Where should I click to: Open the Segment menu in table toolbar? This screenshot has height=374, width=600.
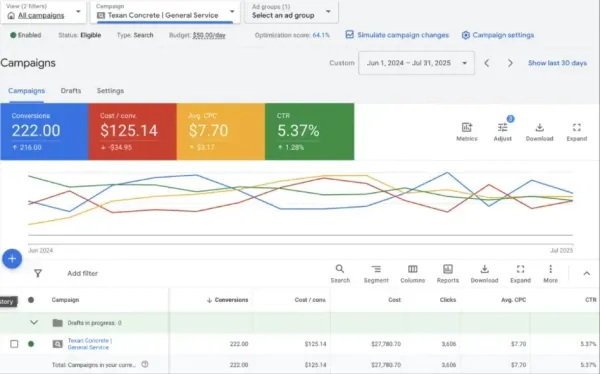[x=376, y=274]
